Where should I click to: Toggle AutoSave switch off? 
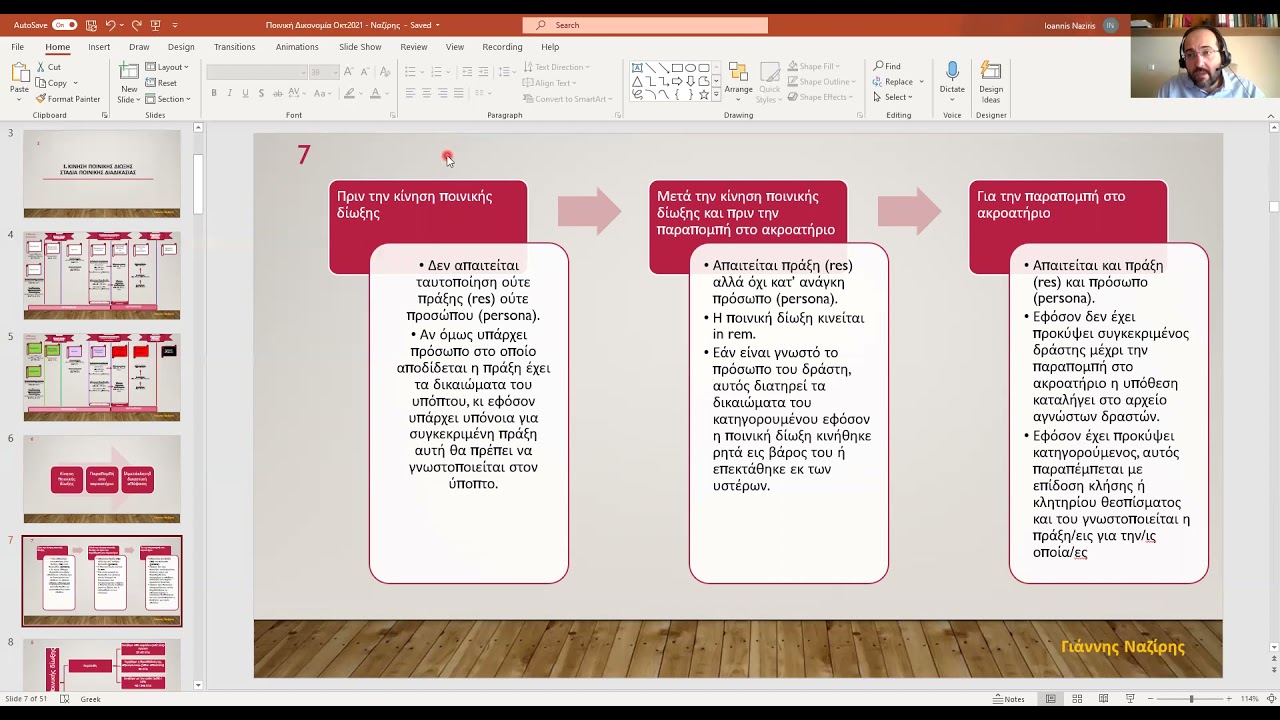64,25
